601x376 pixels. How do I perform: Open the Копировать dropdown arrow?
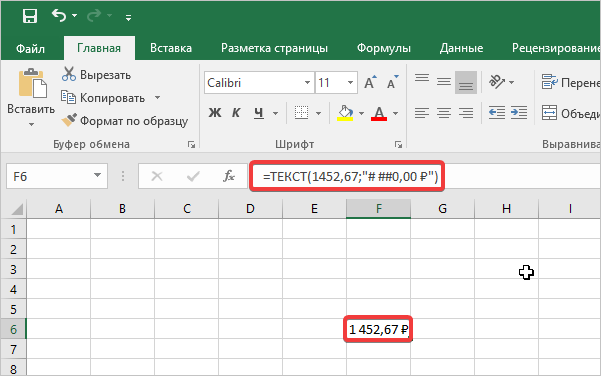pyautogui.click(x=158, y=98)
